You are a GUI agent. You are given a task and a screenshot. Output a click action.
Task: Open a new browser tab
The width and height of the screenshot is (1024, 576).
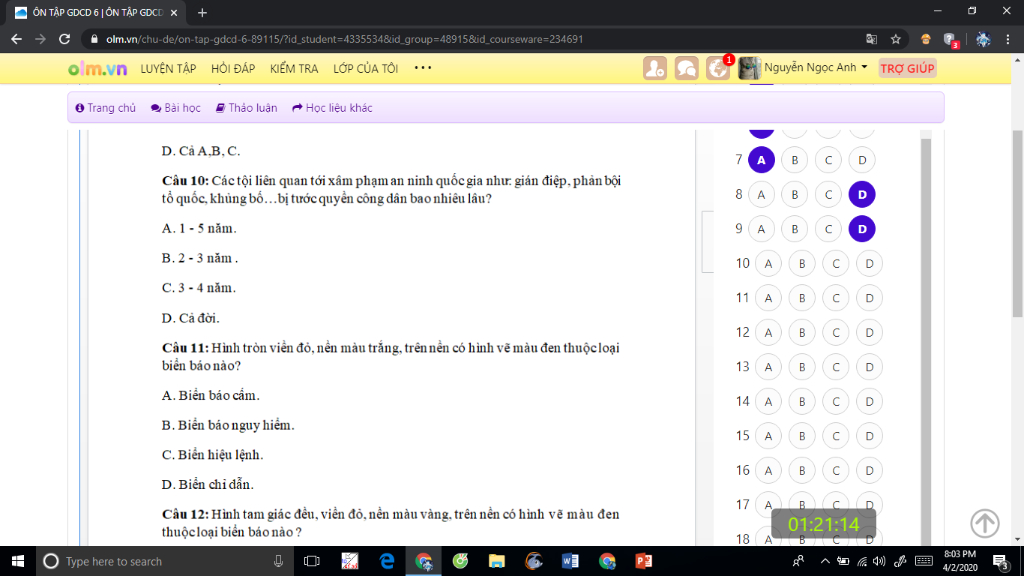[x=202, y=12]
